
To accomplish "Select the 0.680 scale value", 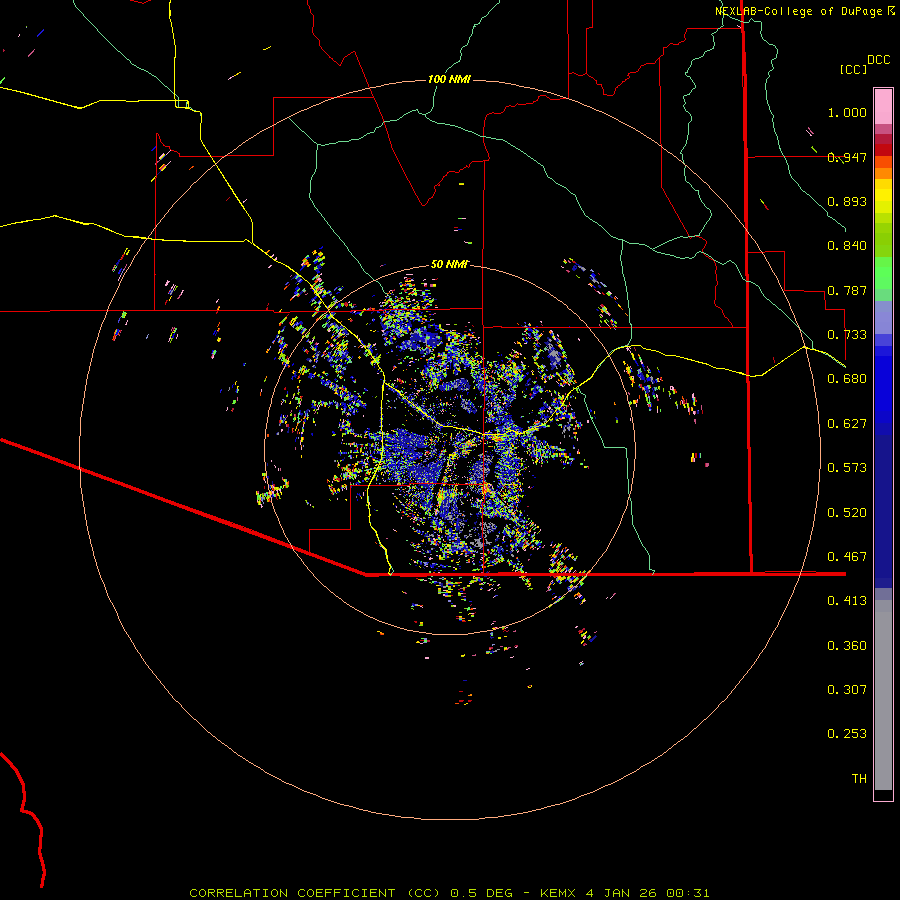I will [x=847, y=379].
